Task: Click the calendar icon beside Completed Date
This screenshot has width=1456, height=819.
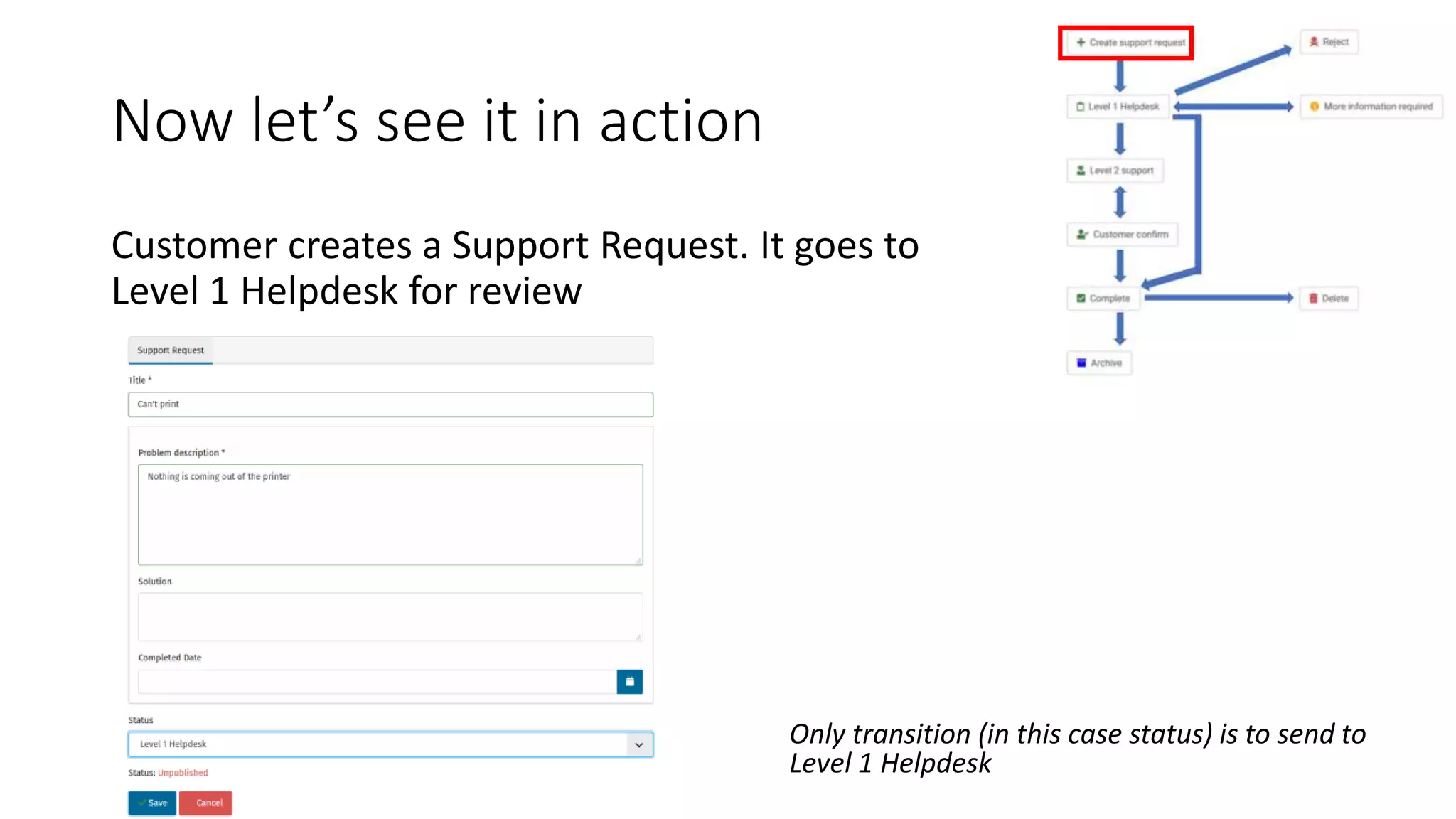Action: pos(629,681)
